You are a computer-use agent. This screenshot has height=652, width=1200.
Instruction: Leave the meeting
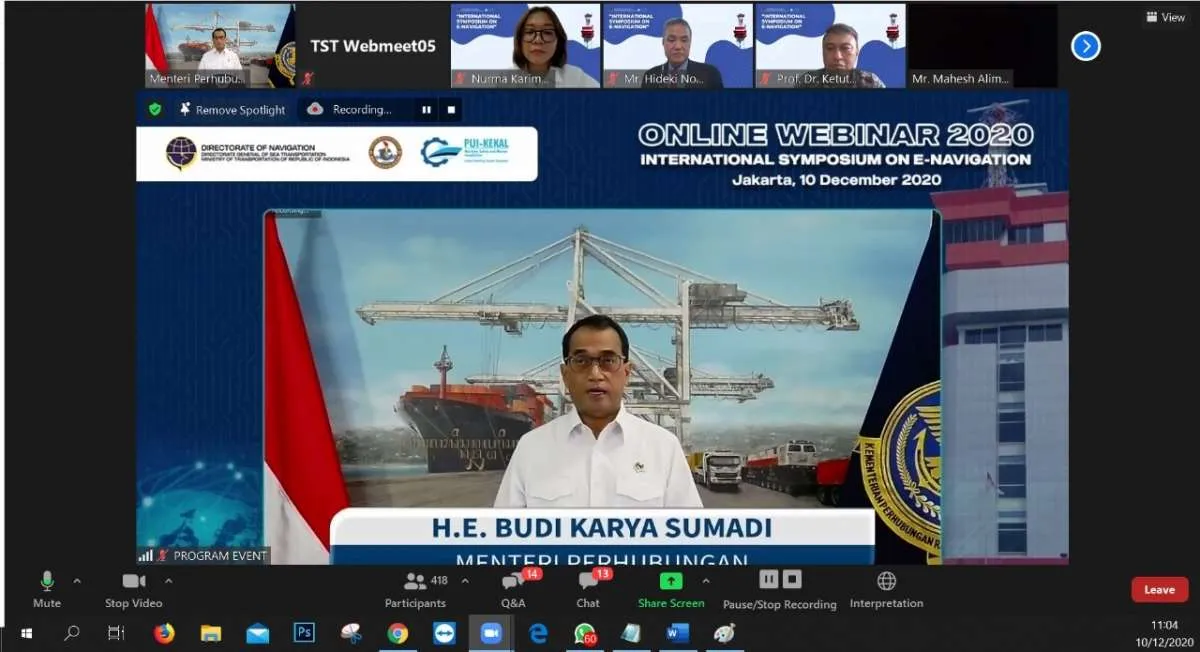pos(1158,589)
